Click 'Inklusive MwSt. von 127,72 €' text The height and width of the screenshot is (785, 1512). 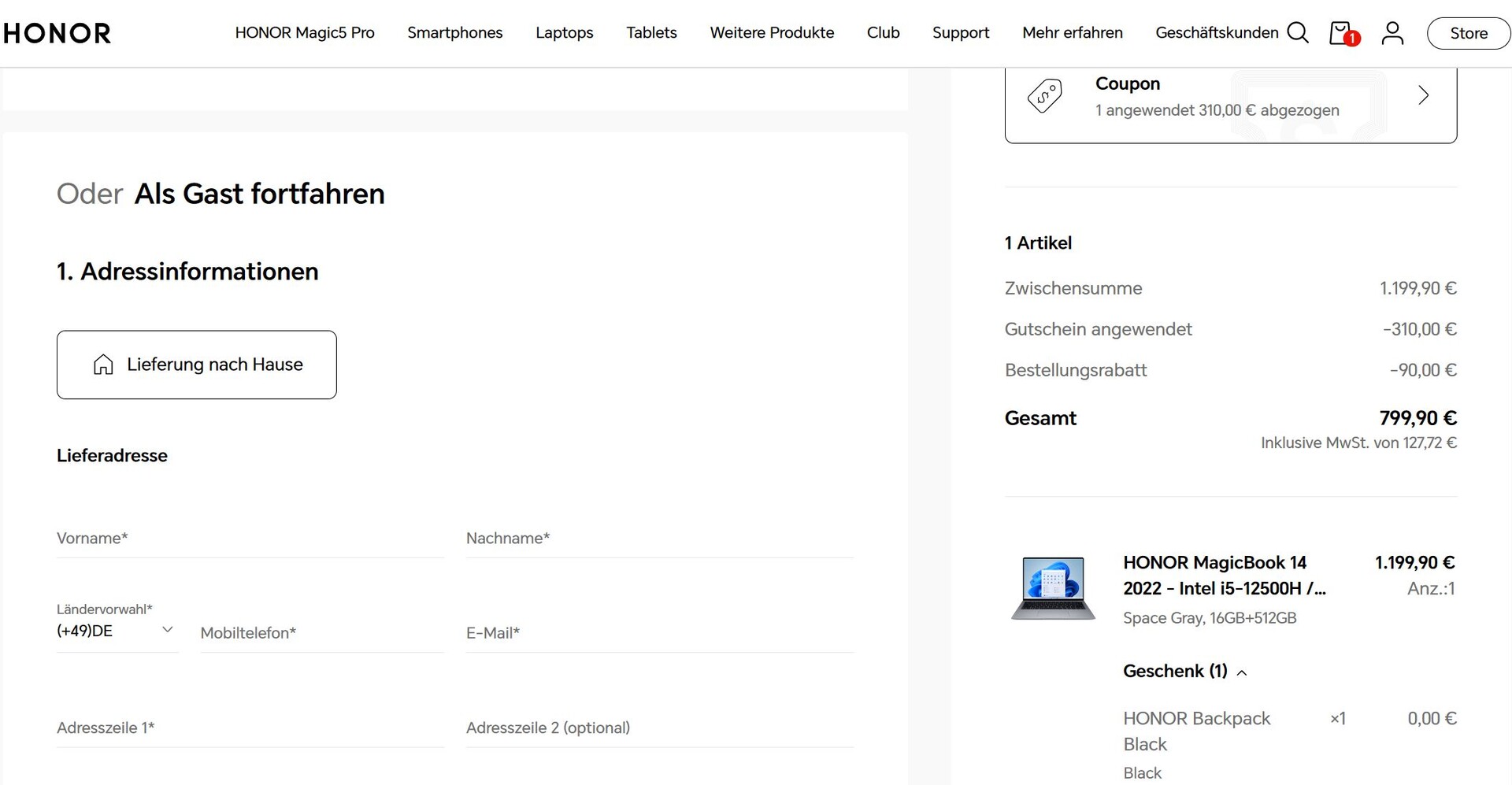1359,442
